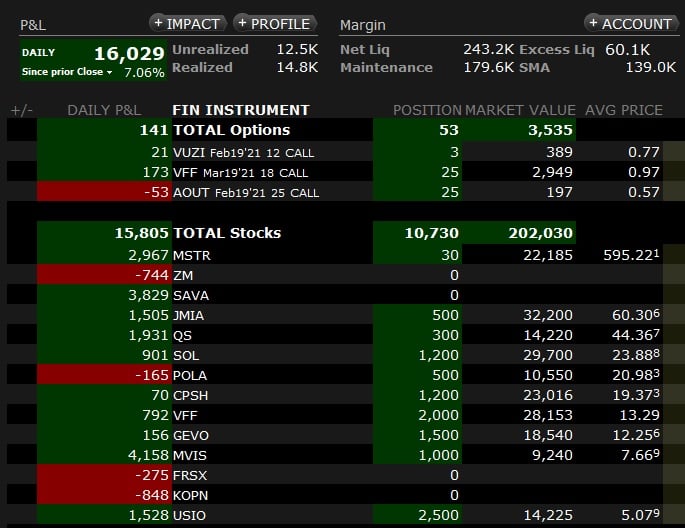Select the FRSX stock row

(346, 475)
